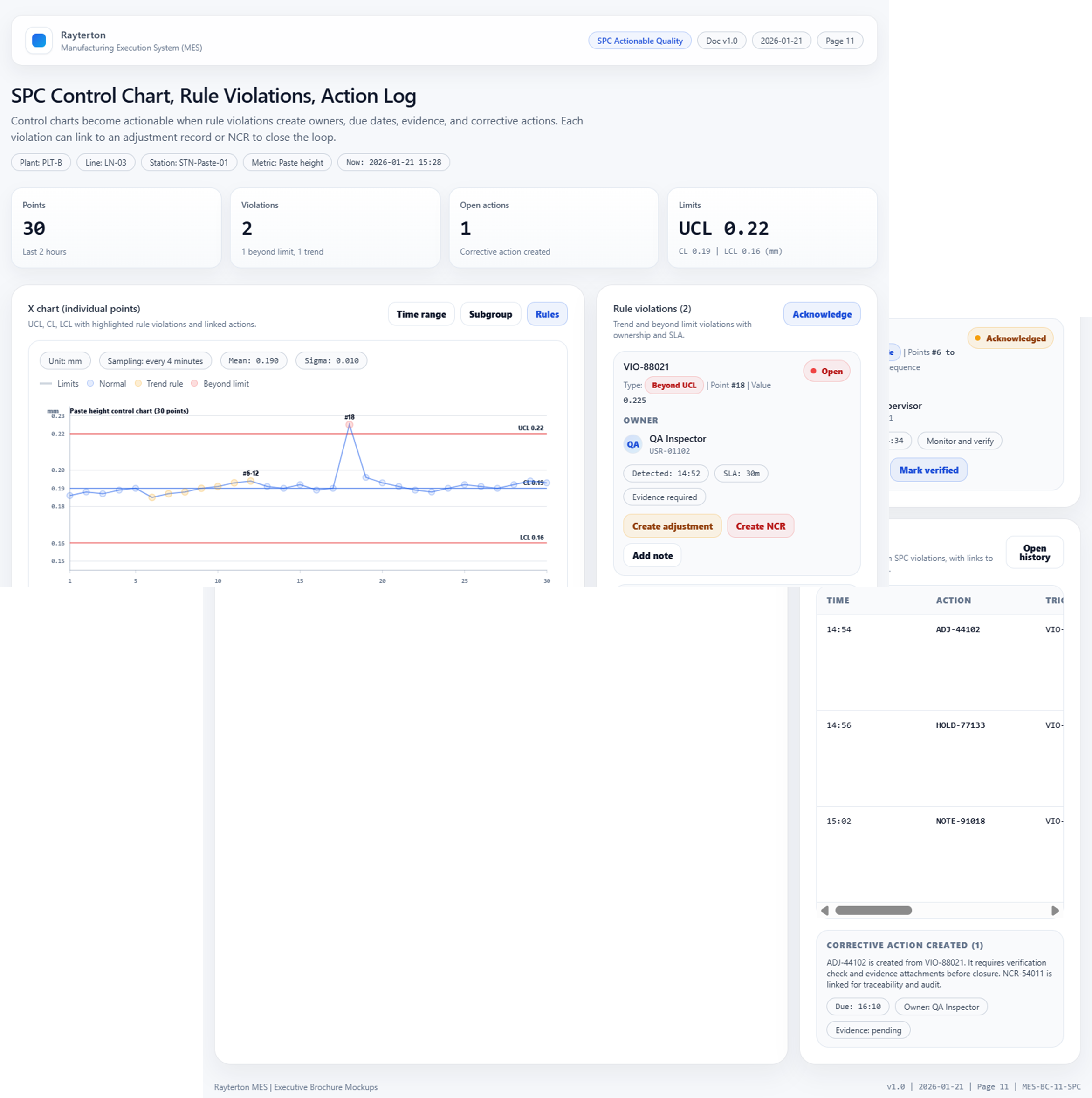
Task: Click the scrollbar right arrow
Action: point(1055,911)
